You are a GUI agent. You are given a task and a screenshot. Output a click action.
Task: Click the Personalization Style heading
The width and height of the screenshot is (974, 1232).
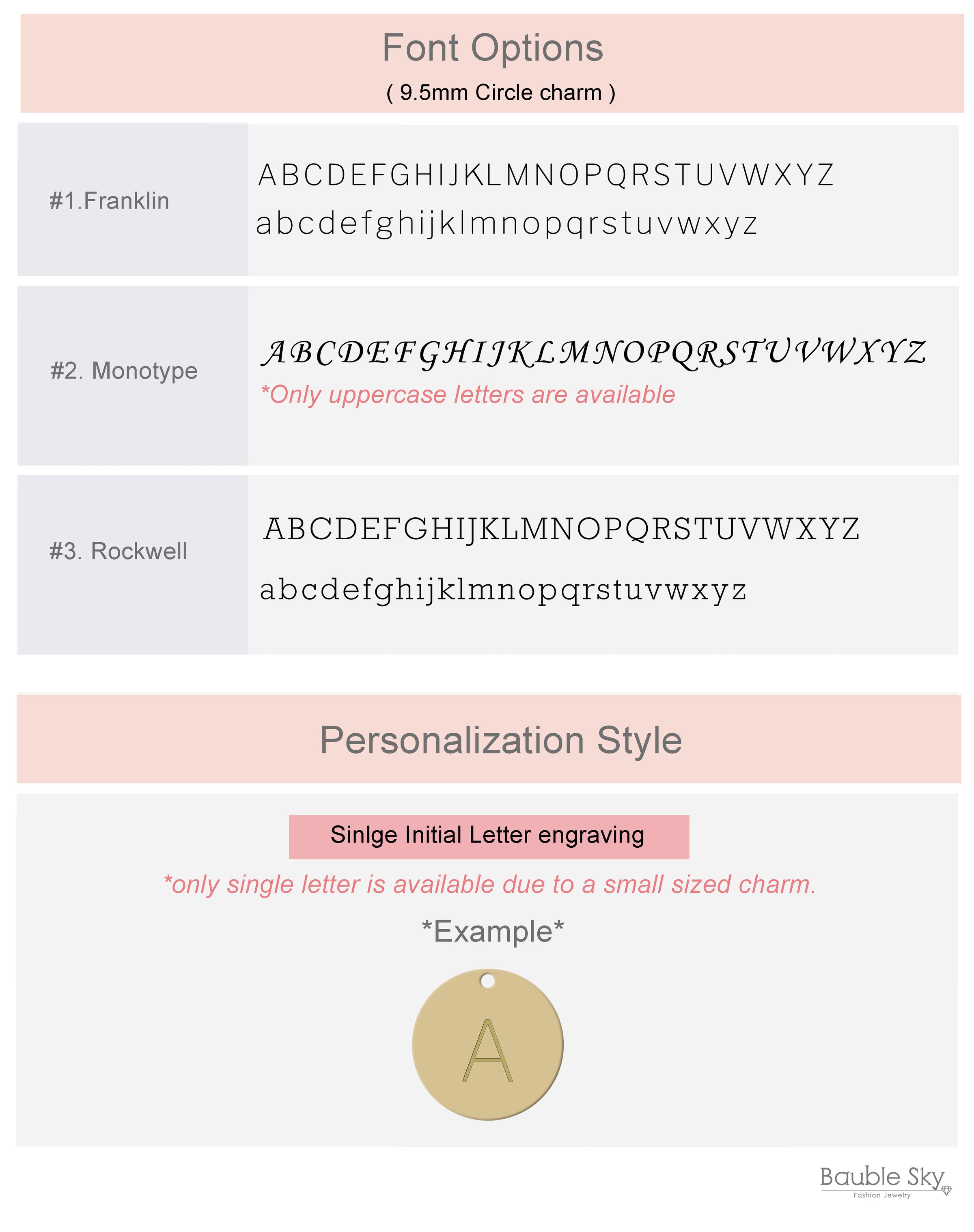coord(501,740)
